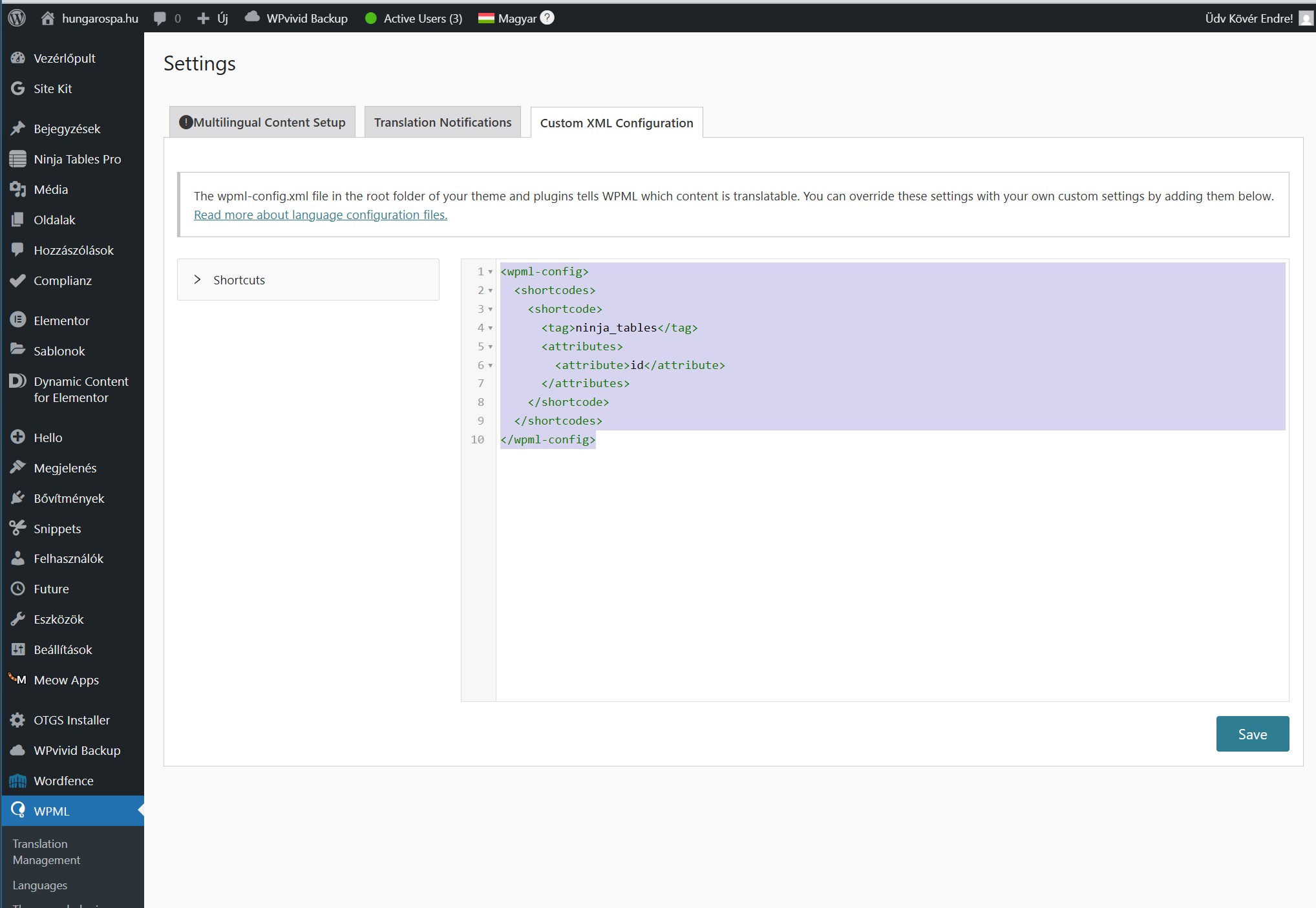
Task: Open Future clock icon
Action: click(x=18, y=589)
